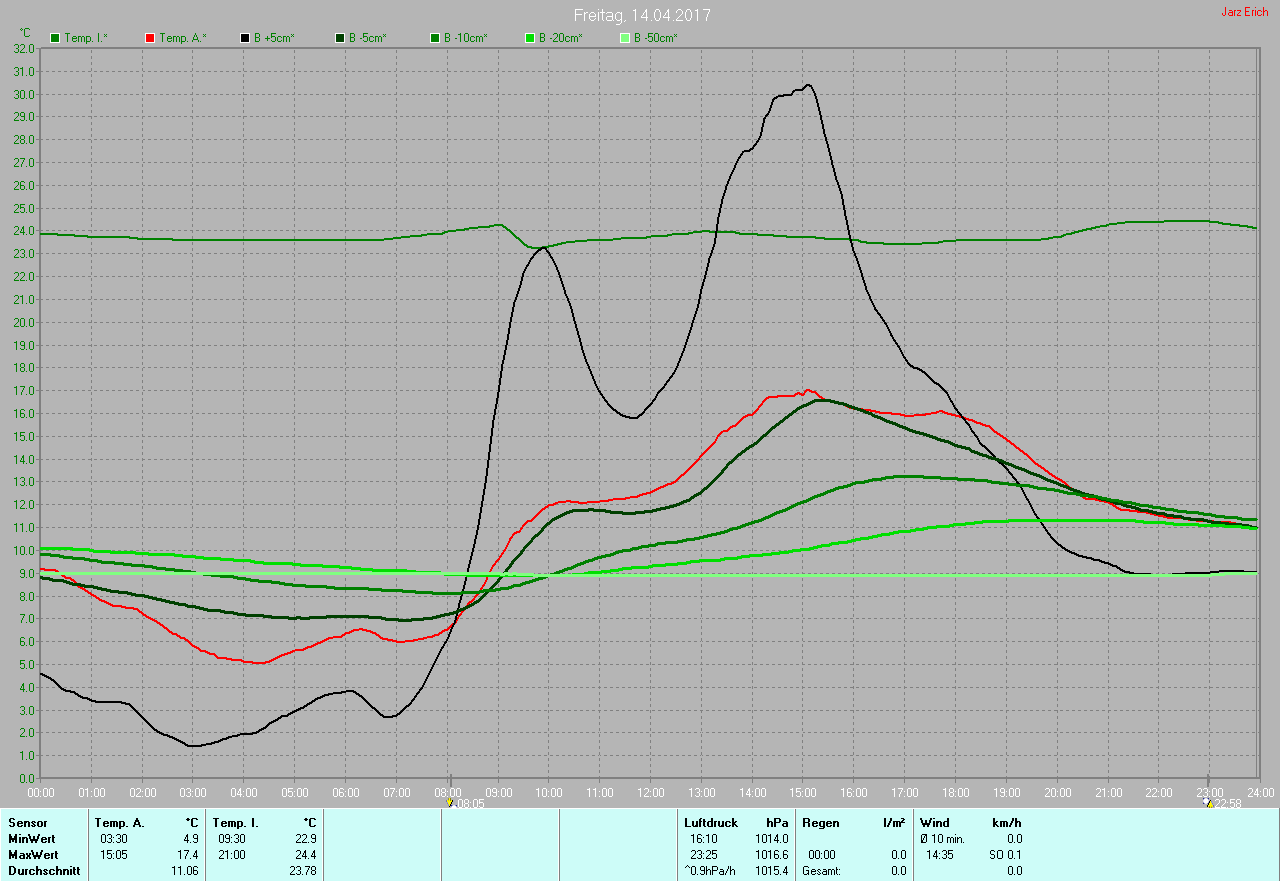Image resolution: width=1280 pixels, height=881 pixels.
Task: Click the 12:00 x-axis time label
Action: pyautogui.click(x=650, y=793)
